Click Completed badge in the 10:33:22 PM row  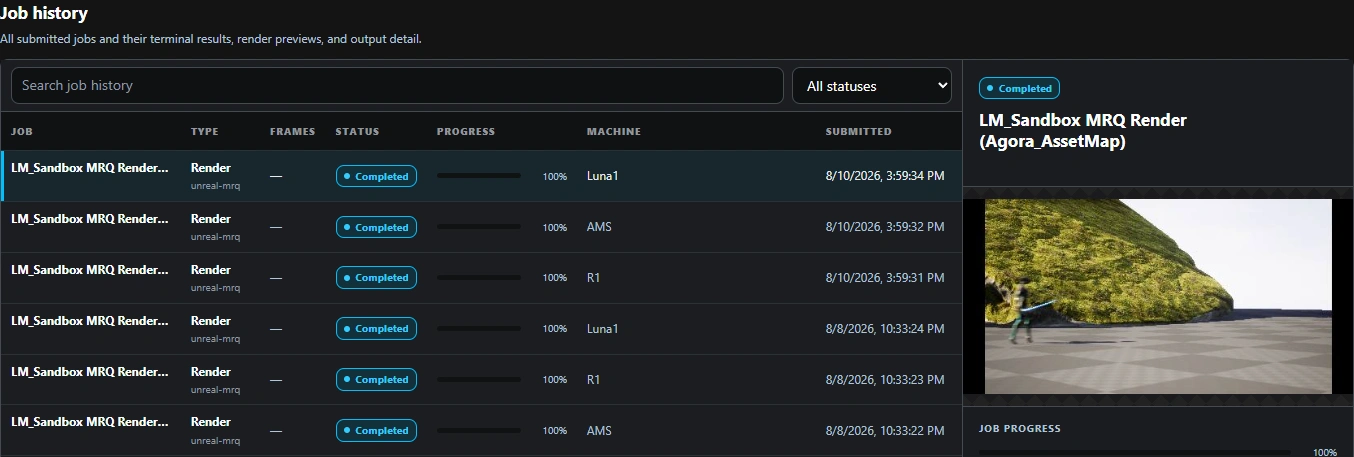point(376,430)
